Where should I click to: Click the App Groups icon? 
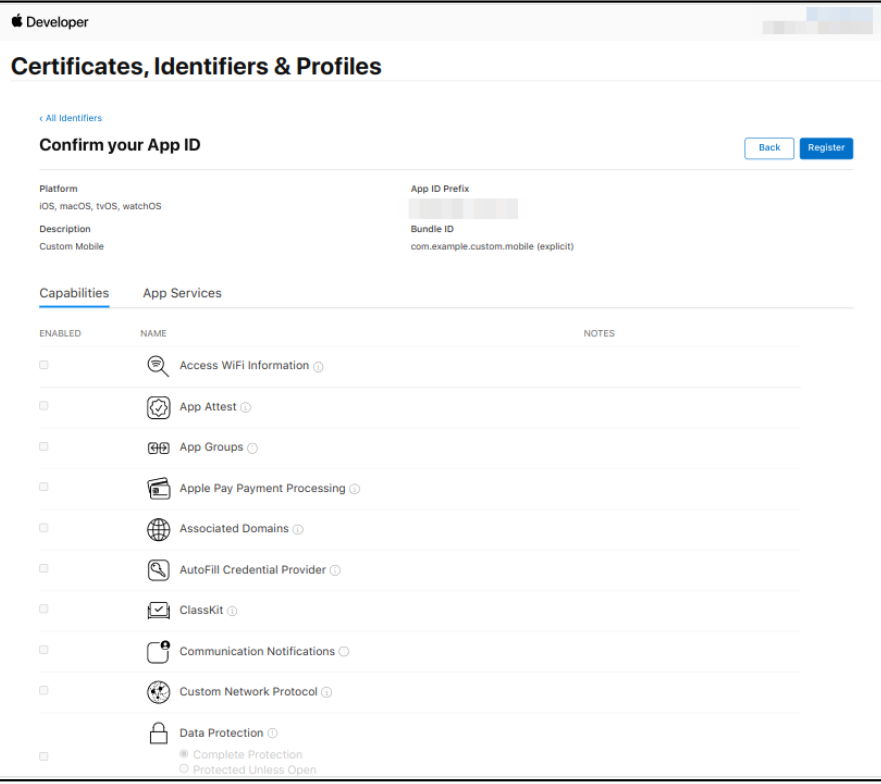[158, 448]
